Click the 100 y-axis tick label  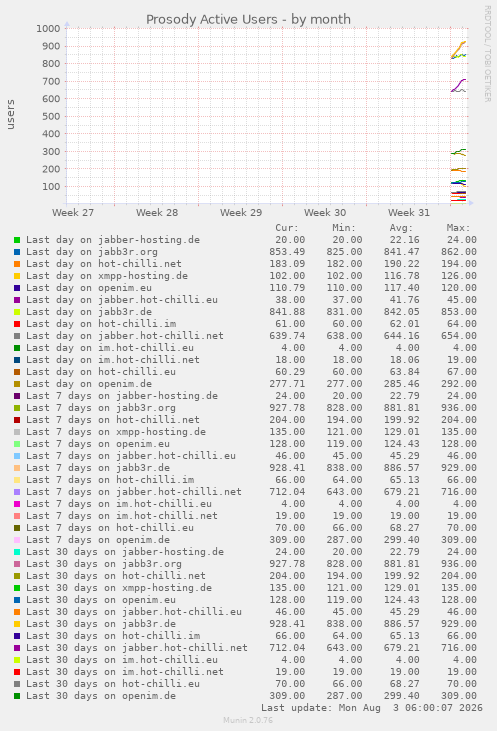tap(51, 187)
